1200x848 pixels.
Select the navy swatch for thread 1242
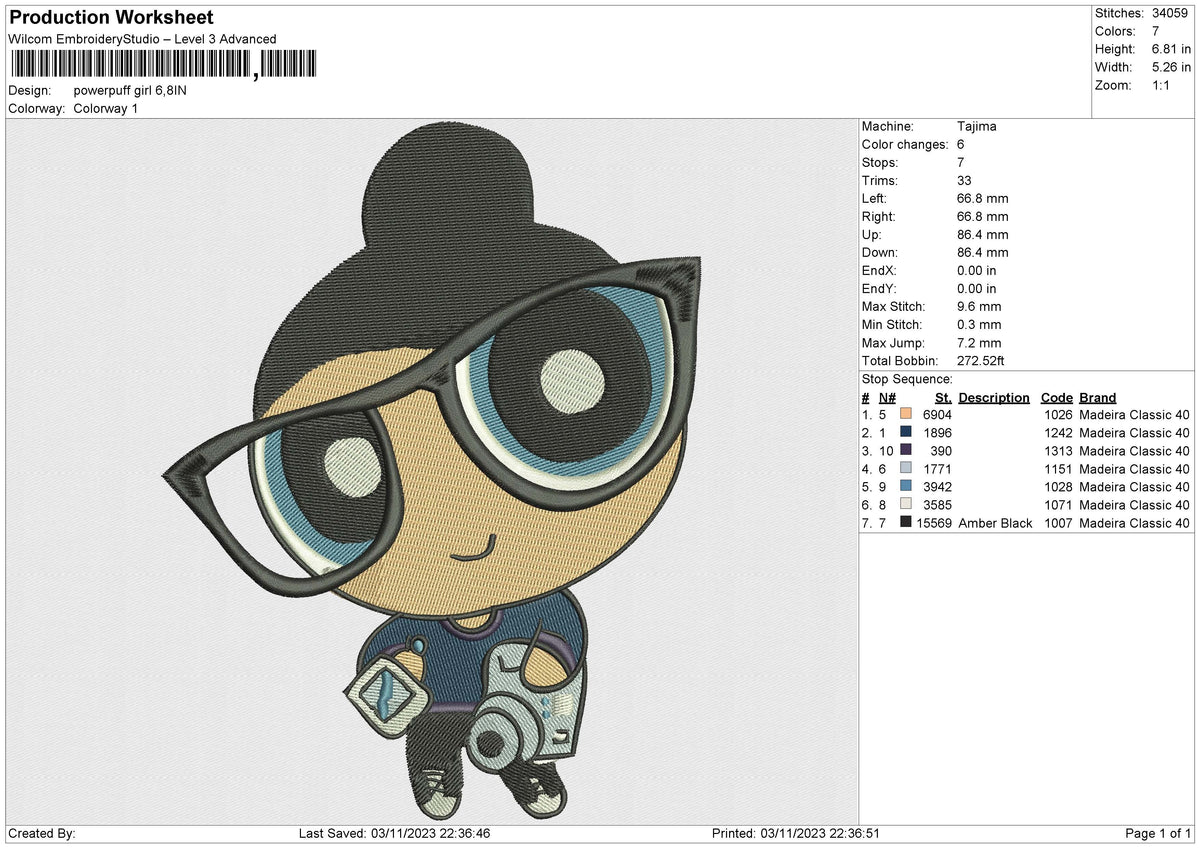[x=906, y=433]
